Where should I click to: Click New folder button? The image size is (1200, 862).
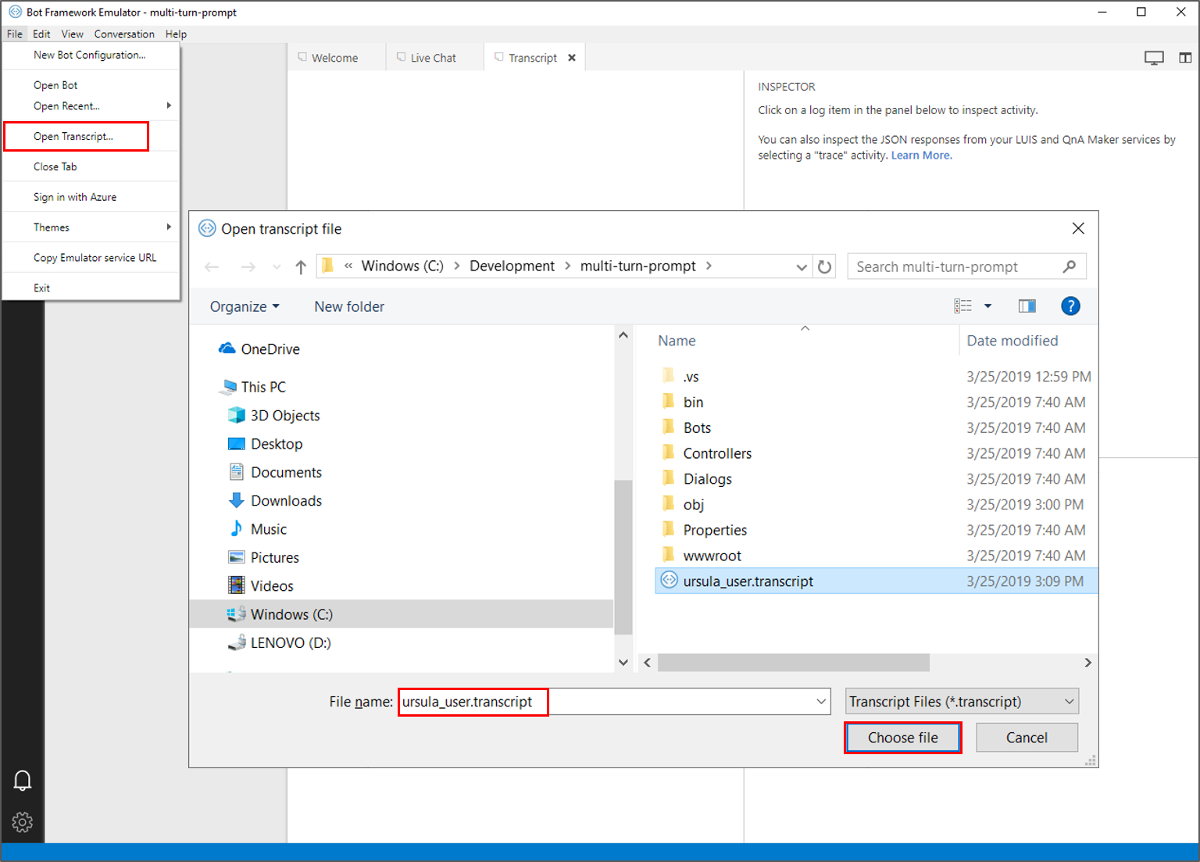tap(349, 307)
